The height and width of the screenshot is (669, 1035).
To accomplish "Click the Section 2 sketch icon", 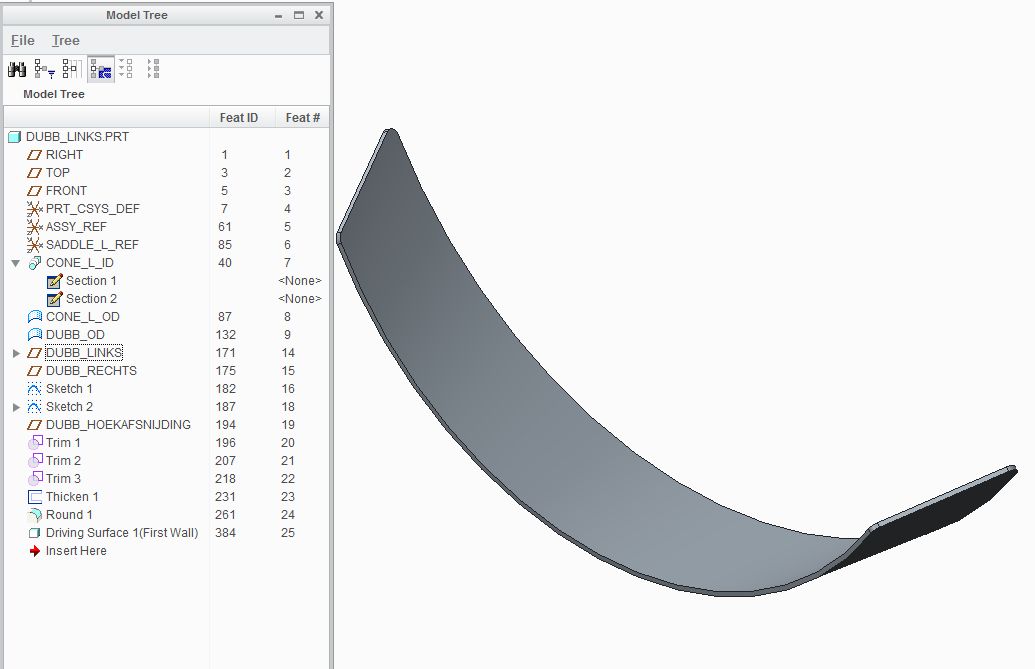I will pyautogui.click(x=55, y=299).
